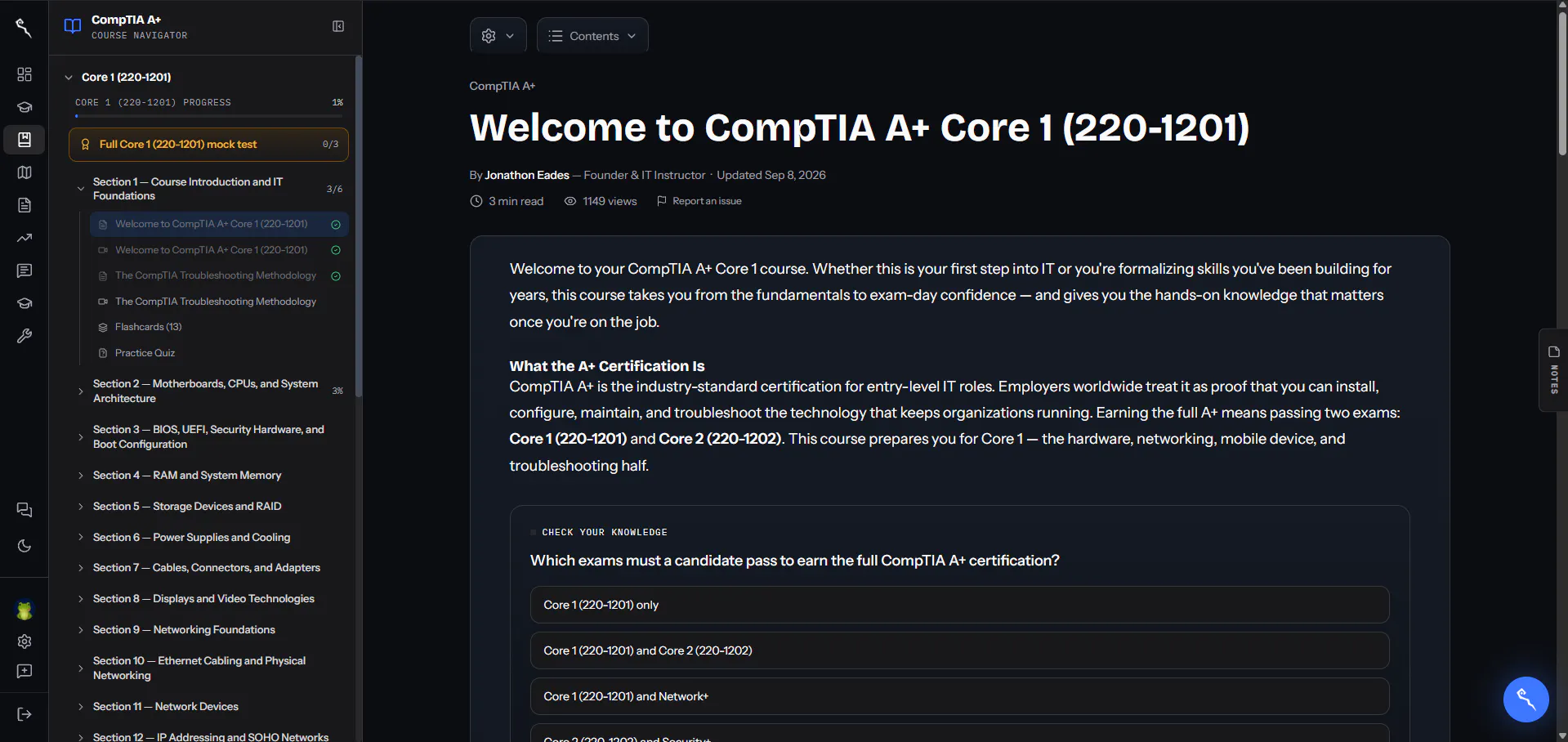Expand Section 2 — Motherboards, CPUs, and System Architecture
1568x742 pixels.
(x=81, y=391)
